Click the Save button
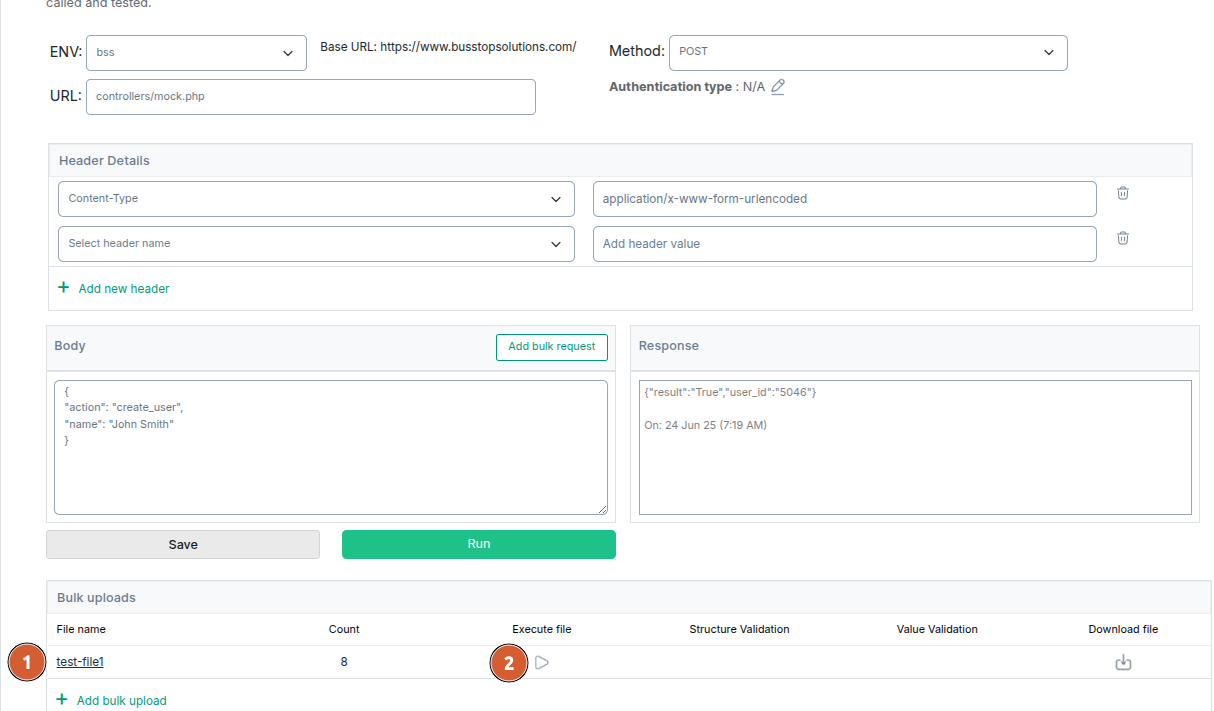The image size is (1214, 711). [x=183, y=544]
